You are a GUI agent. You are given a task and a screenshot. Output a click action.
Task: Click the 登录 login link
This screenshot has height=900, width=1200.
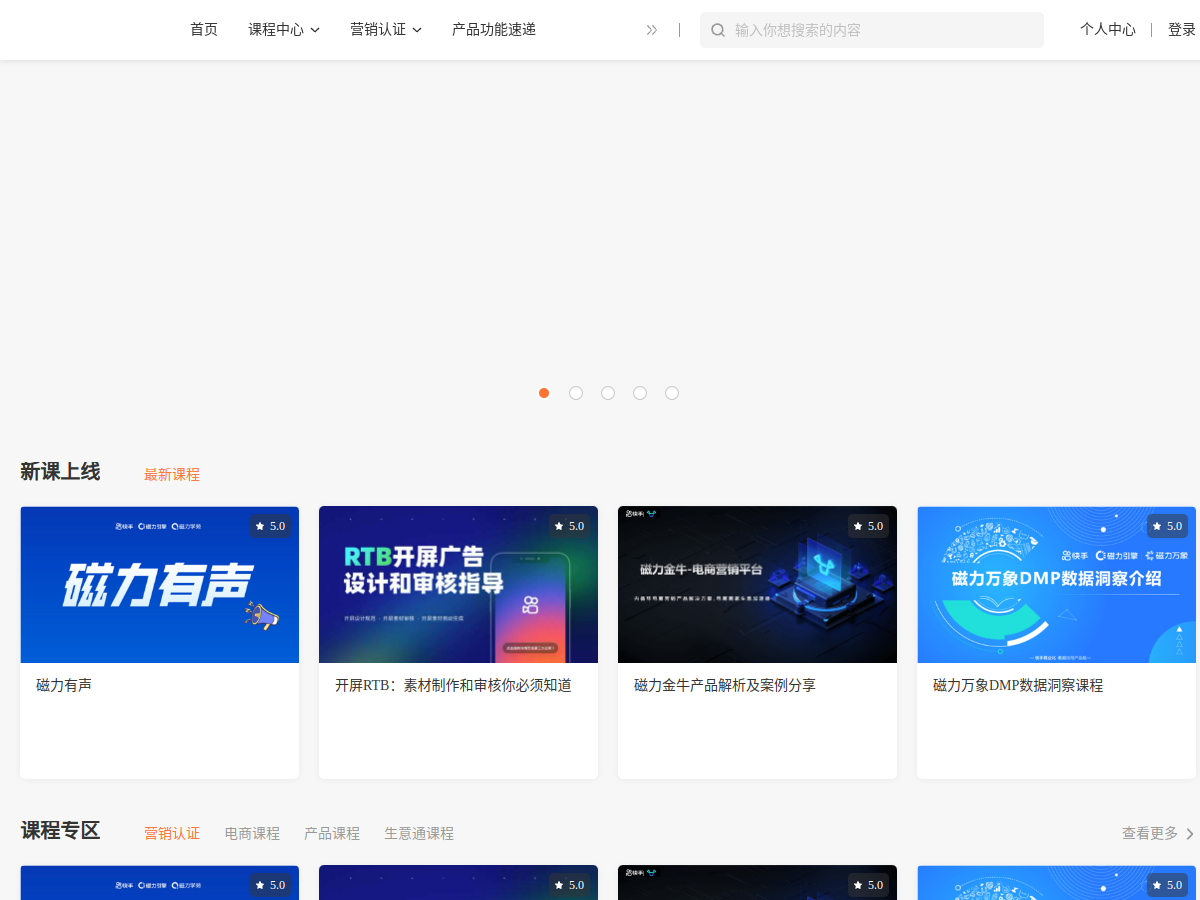[x=1182, y=30]
